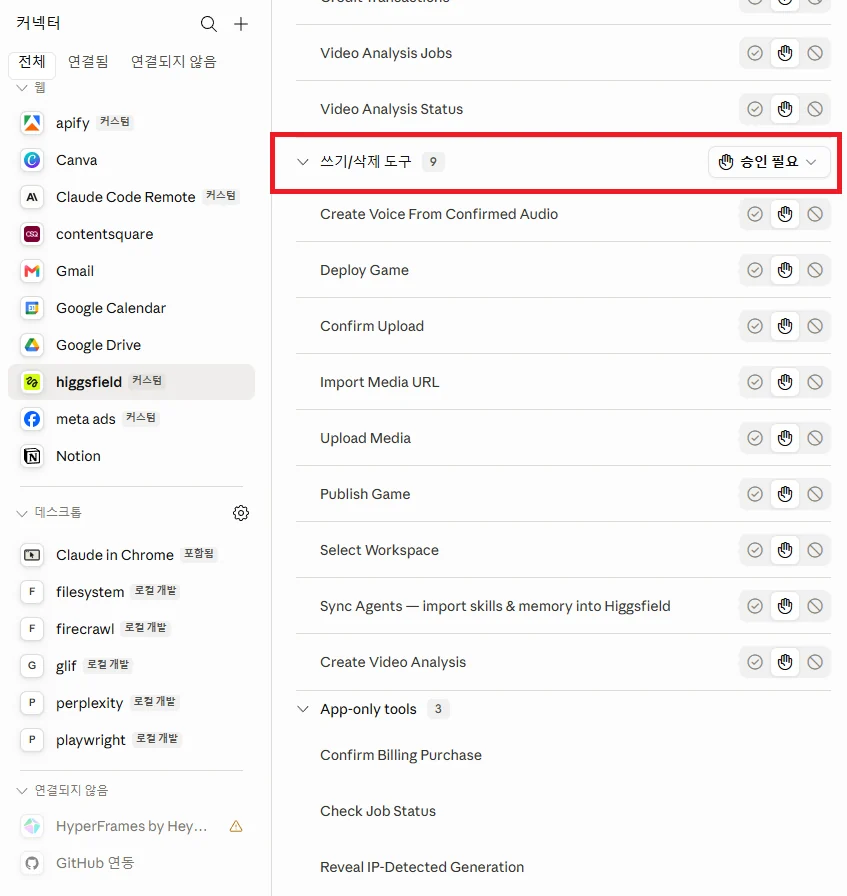Image resolution: width=847 pixels, height=896 pixels.
Task: Open the playwright connector entry
Action: point(131,739)
